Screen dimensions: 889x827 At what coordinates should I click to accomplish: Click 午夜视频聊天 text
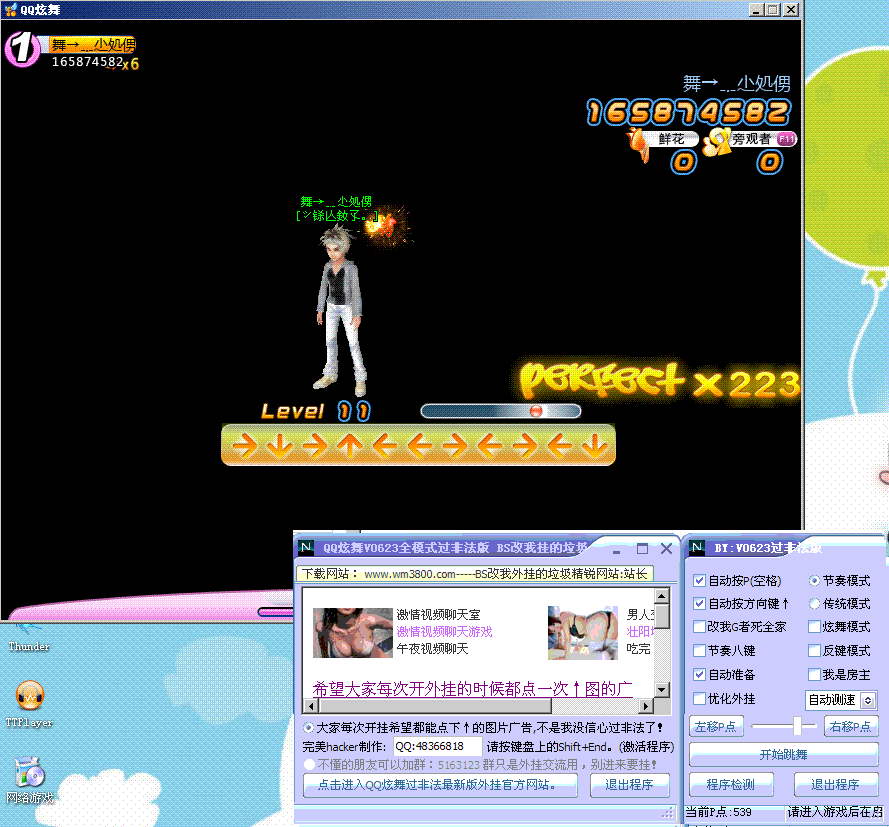[x=432, y=648]
